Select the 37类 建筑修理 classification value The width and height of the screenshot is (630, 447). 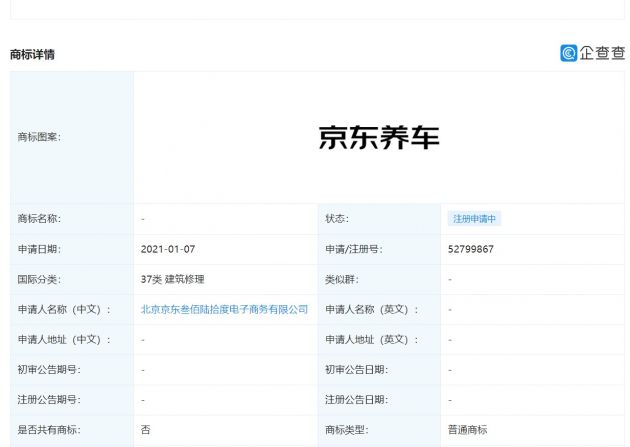pos(172,279)
